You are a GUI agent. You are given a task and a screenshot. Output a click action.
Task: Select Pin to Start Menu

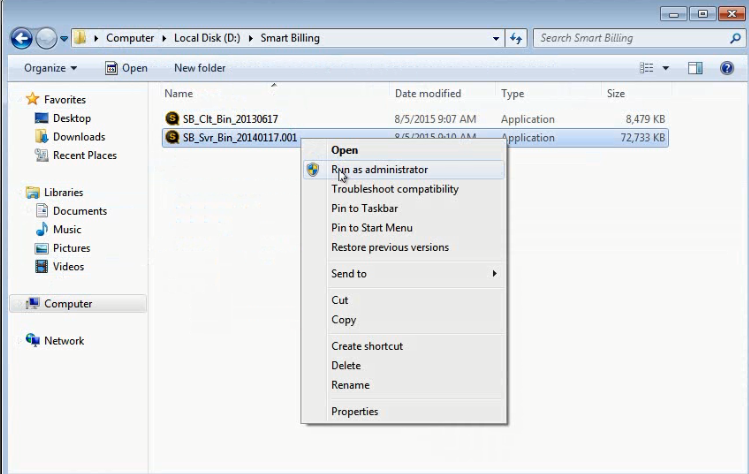coord(404,228)
